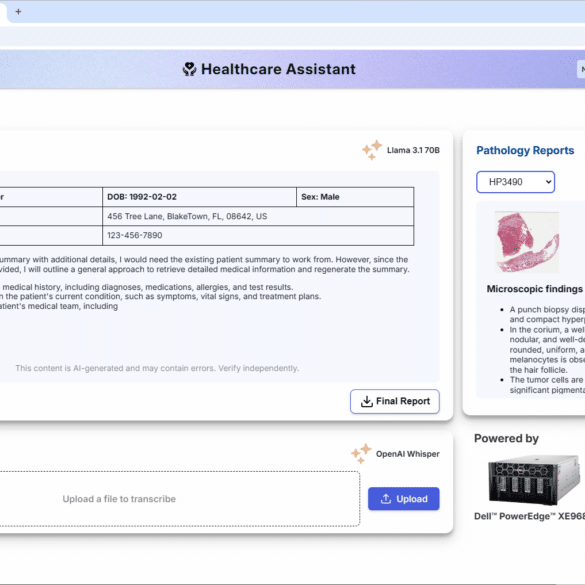Click the Sex: Male table cell
585x585 pixels.
(355, 197)
